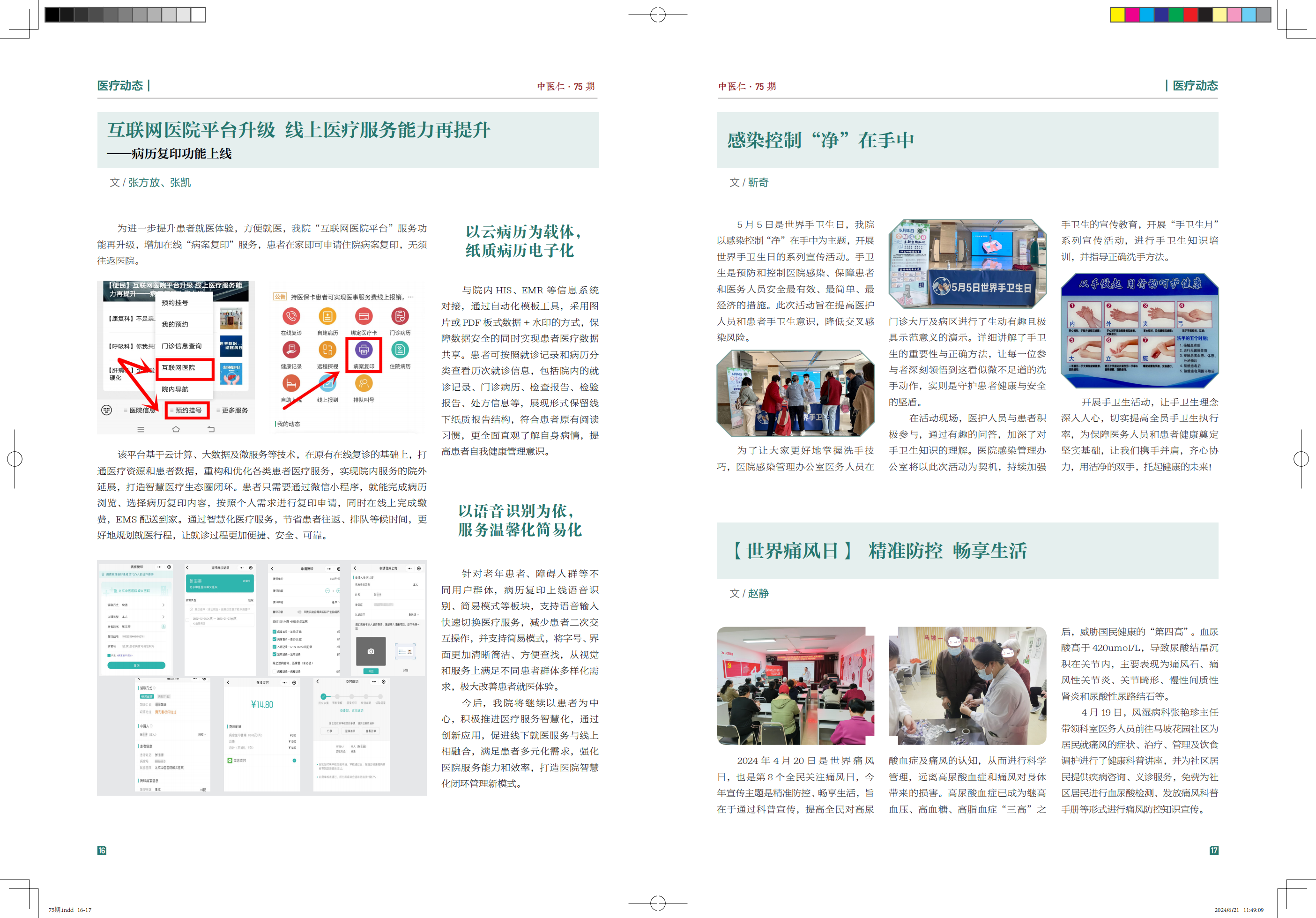Tap the close target icon on 支付成功 screen

pyautogui.click(x=384, y=682)
